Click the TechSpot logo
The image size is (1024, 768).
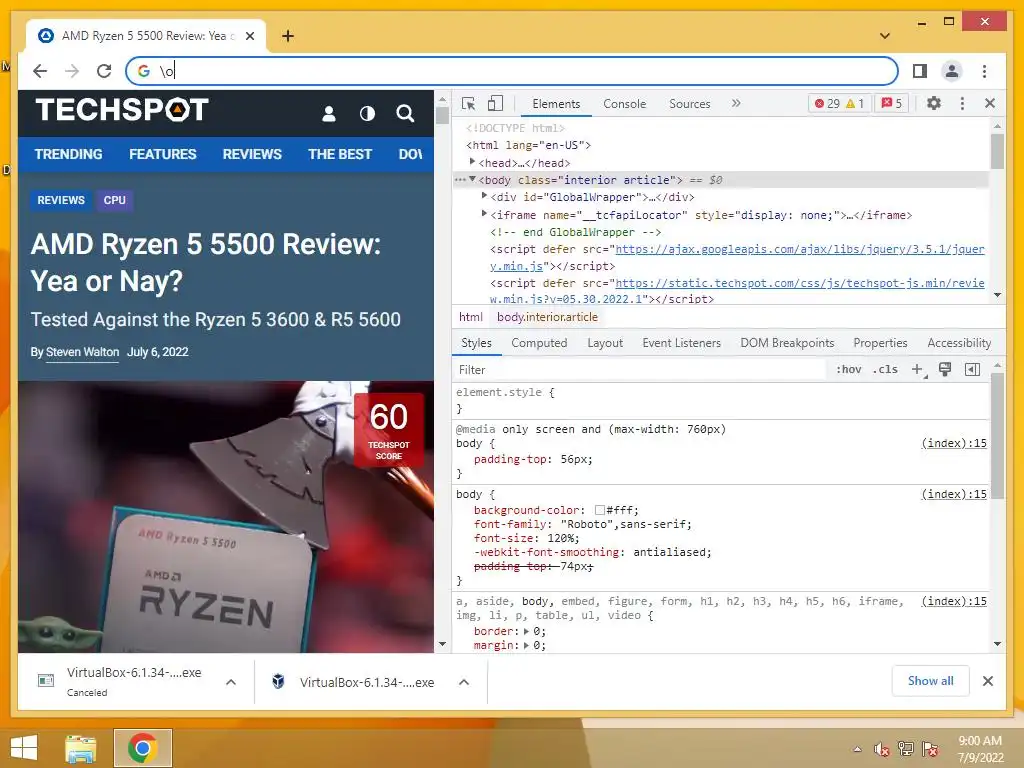(x=122, y=110)
